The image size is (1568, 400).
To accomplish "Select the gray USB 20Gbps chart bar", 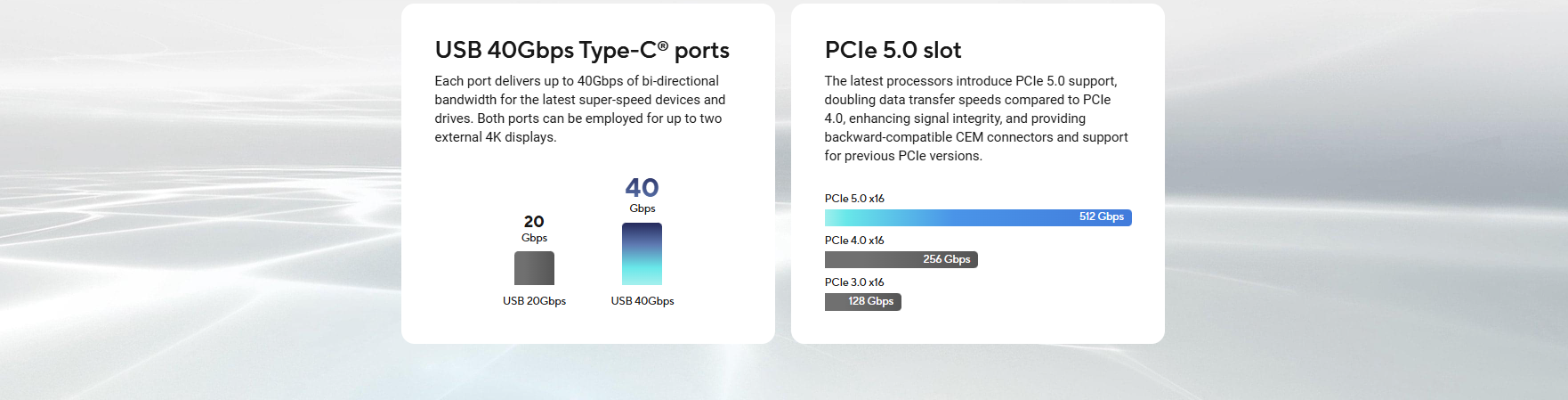I will [x=534, y=268].
